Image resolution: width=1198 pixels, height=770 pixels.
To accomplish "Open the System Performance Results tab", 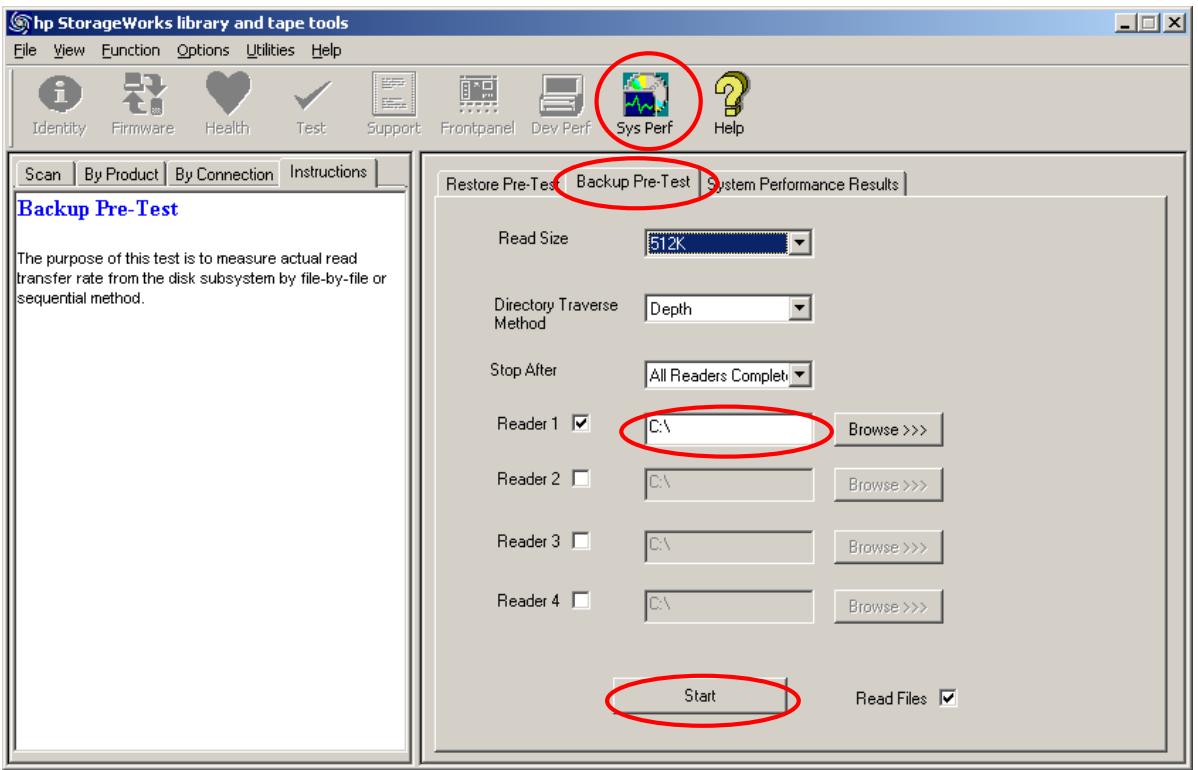I will 803,184.
